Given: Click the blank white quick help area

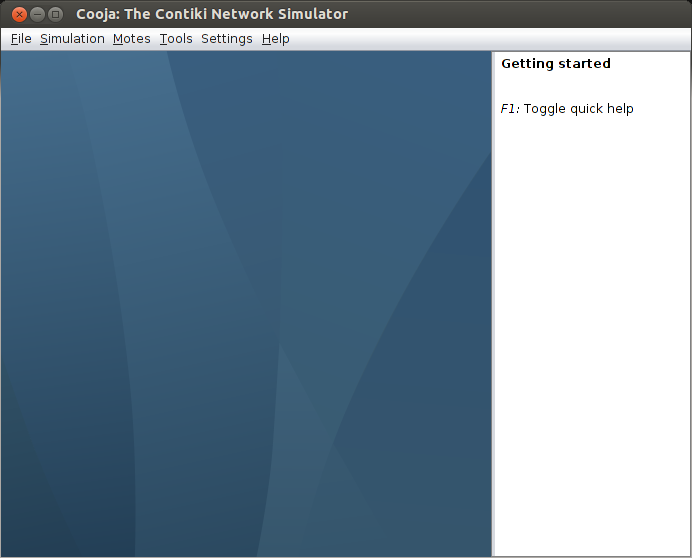Looking at the screenshot, I should [591, 336].
